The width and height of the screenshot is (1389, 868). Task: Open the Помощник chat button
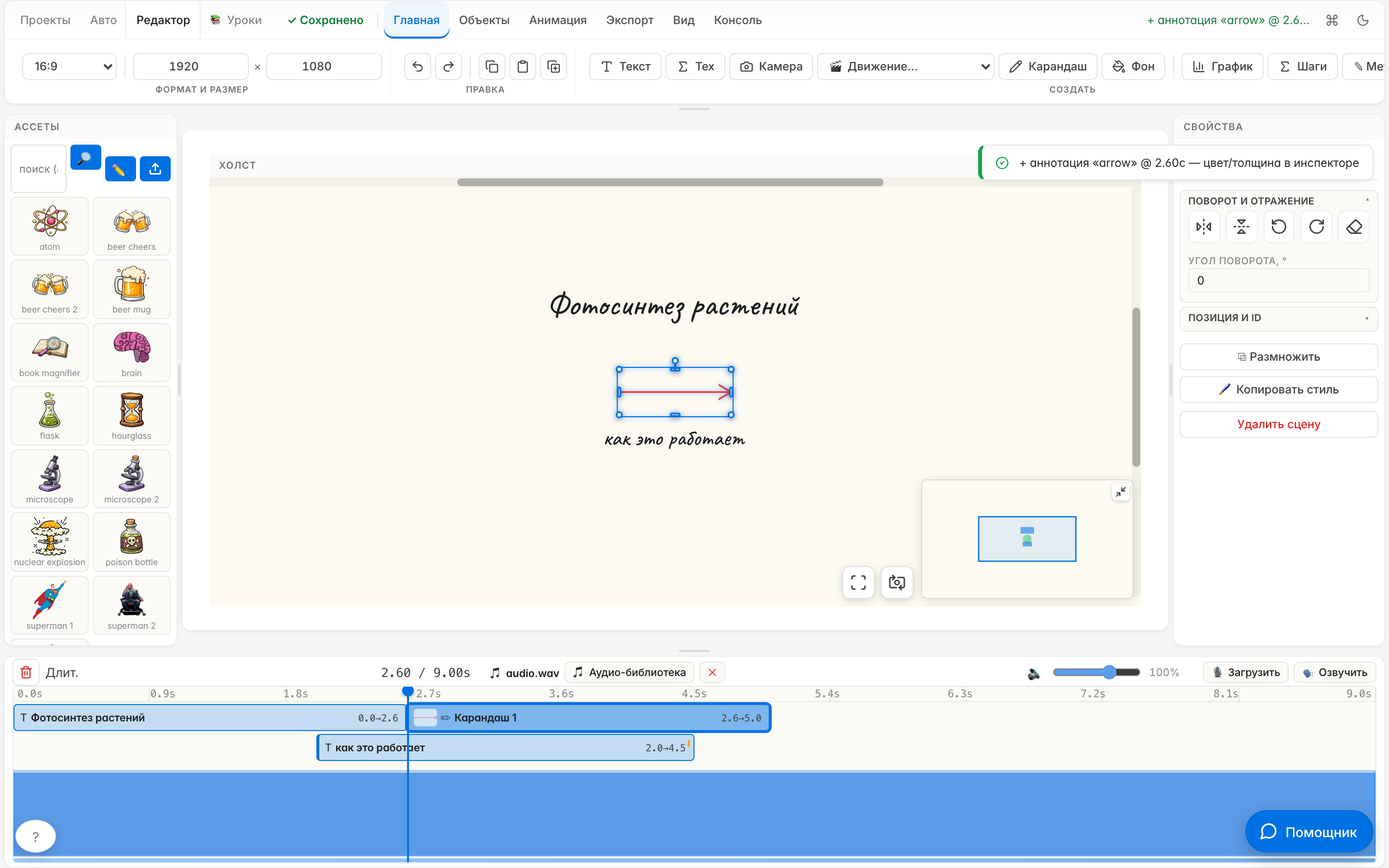click(x=1308, y=831)
